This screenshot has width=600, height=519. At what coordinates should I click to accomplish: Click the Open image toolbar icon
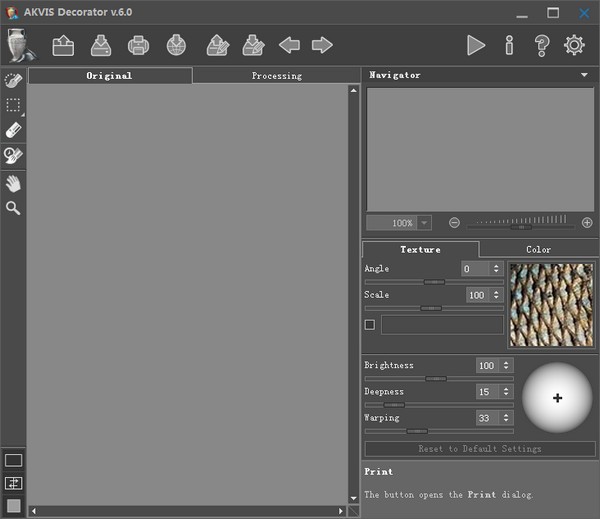pos(63,45)
